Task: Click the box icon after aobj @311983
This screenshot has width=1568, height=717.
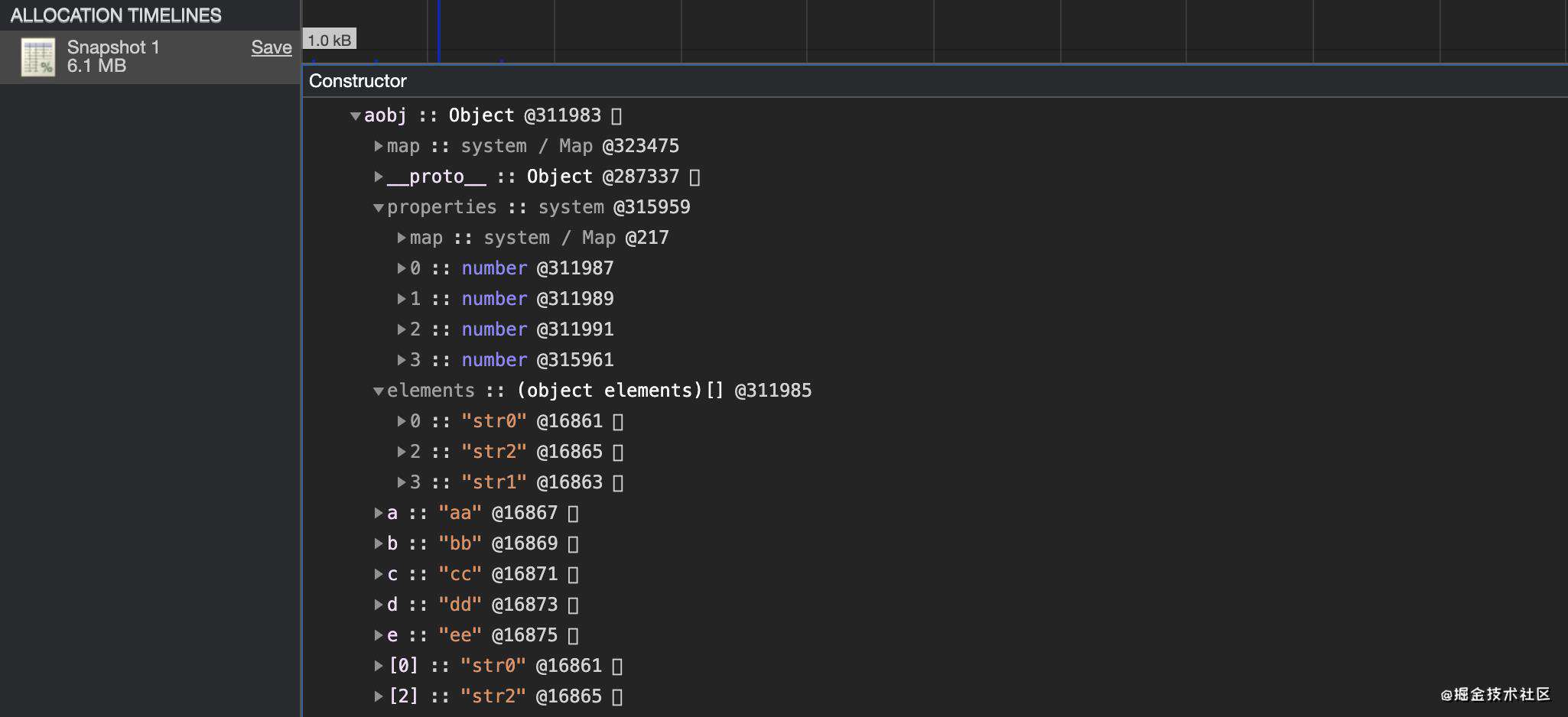Action: [x=616, y=116]
